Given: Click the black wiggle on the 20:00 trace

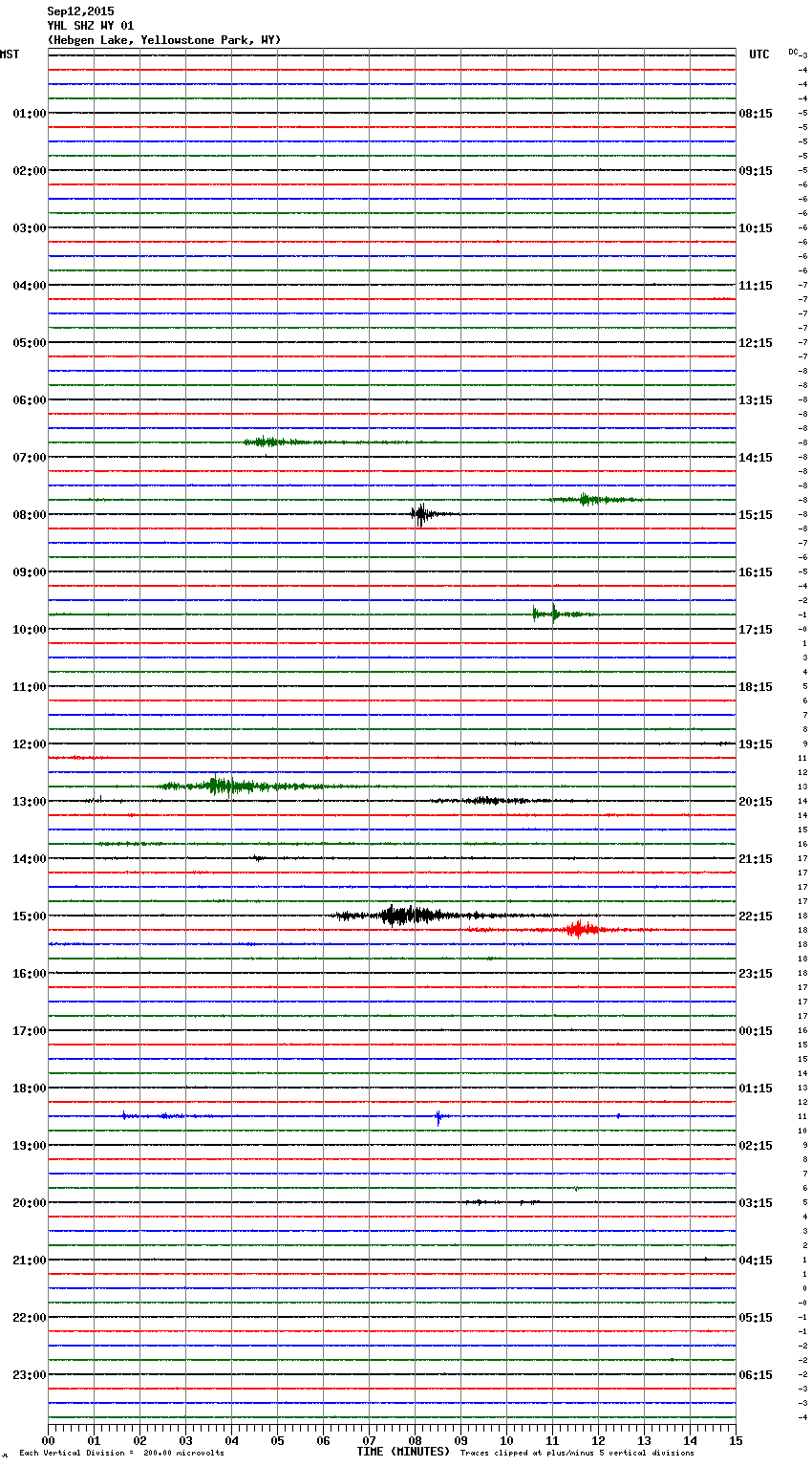Looking at the screenshot, I should [502, 1201].
